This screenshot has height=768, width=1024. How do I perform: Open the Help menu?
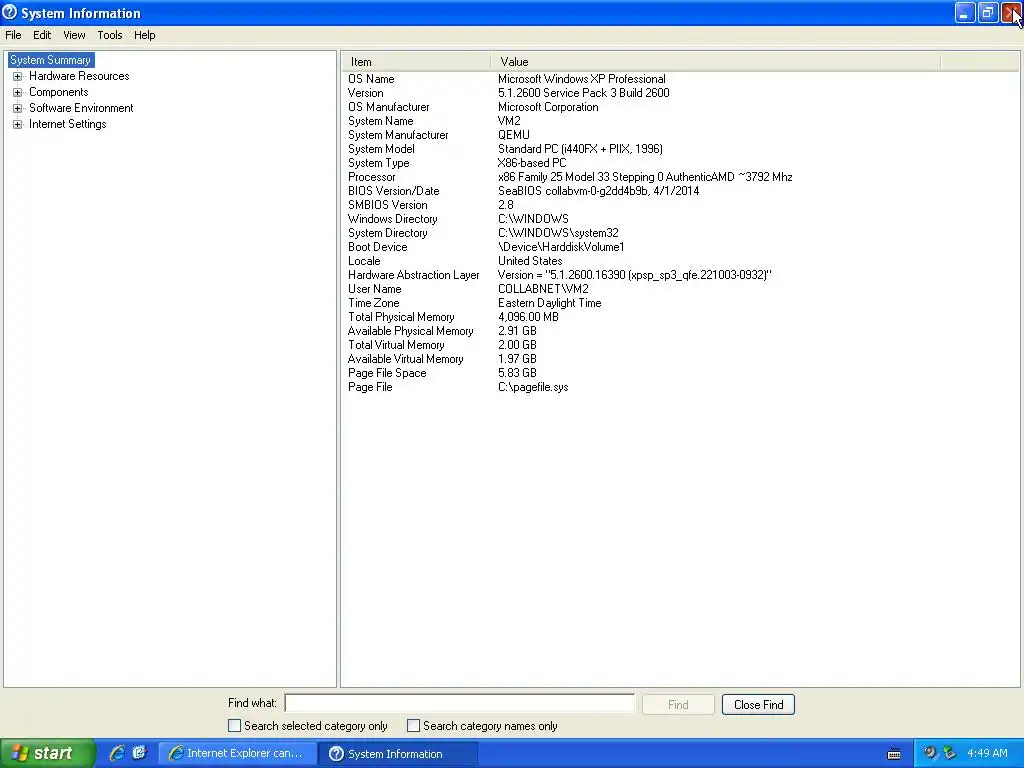[x=144, y=35]
